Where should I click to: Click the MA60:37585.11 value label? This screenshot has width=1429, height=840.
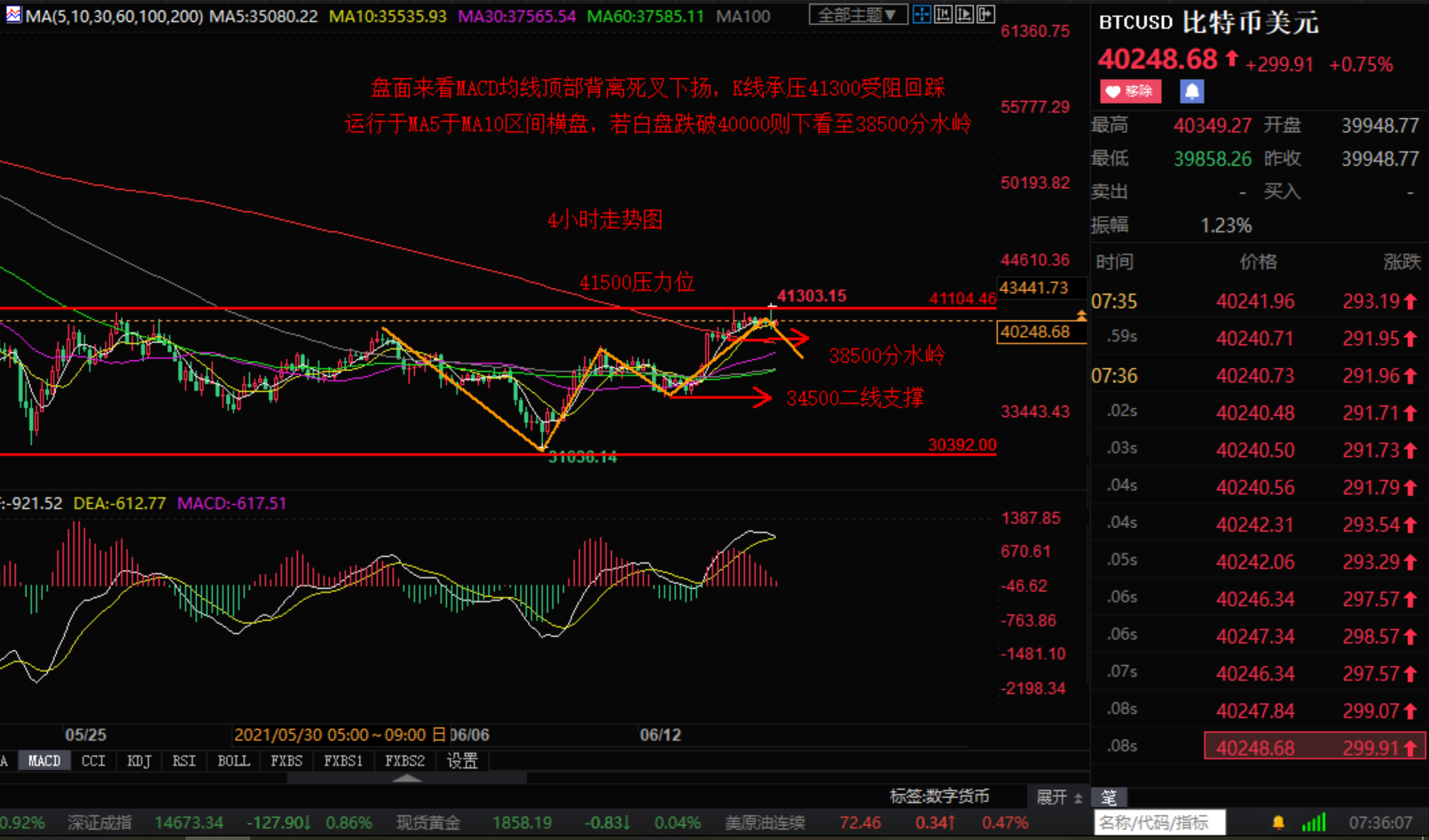click(646, 16)
